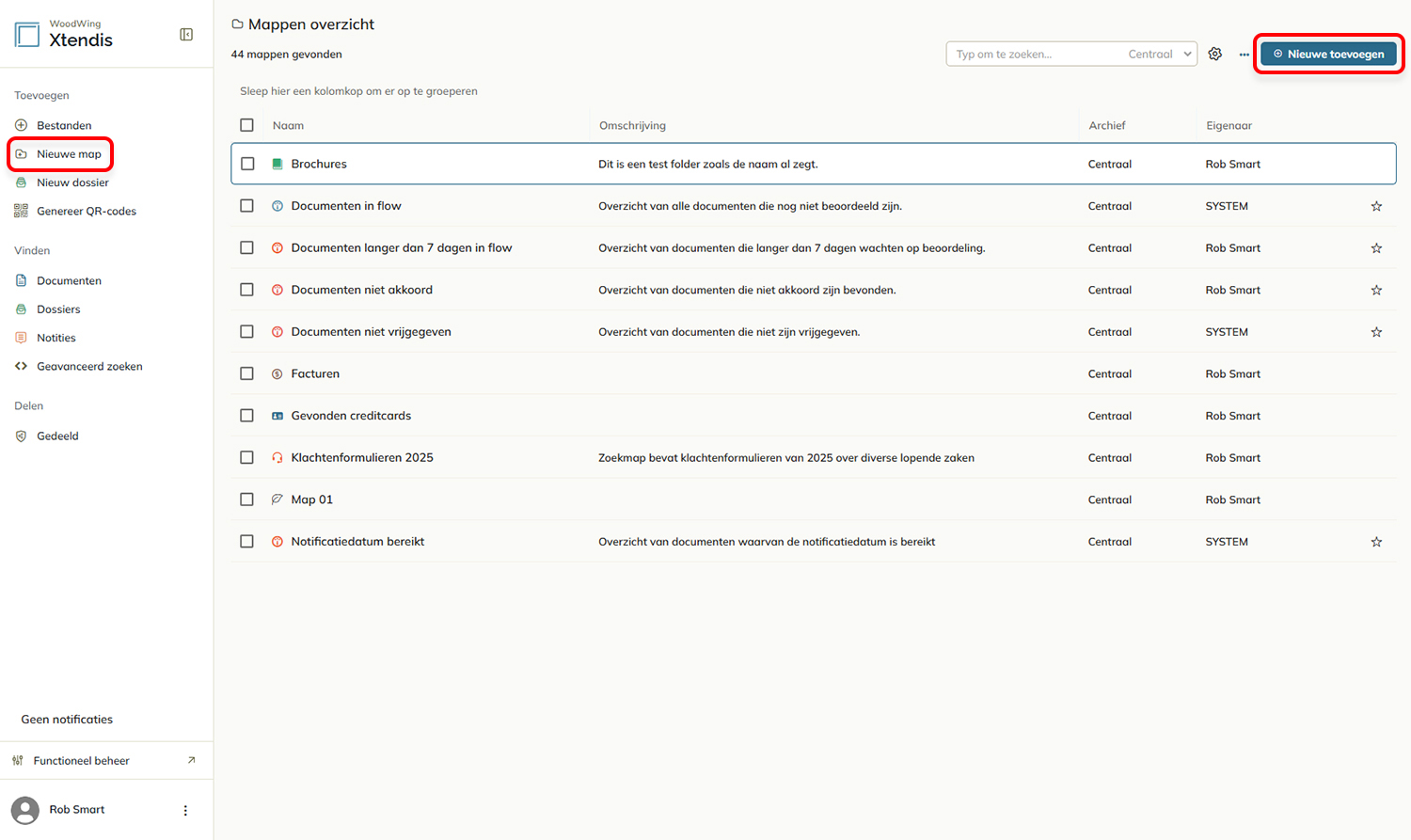
Task: Click the Map 01 feather icon
Action: (277, 499)
